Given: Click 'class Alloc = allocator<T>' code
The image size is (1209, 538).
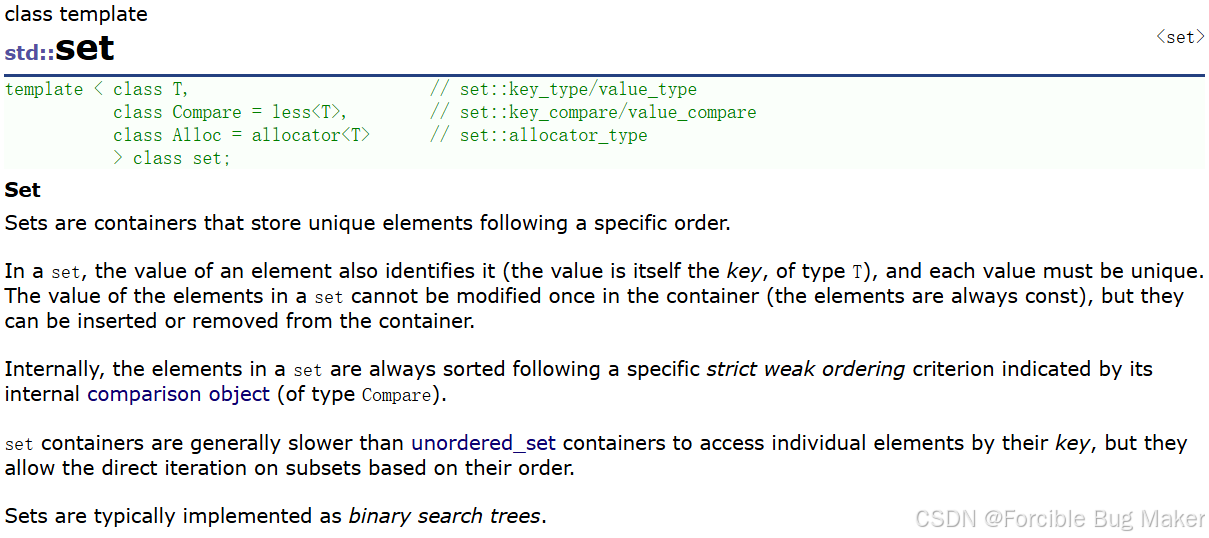Looking at the screenshot, I should click(242, 135).
